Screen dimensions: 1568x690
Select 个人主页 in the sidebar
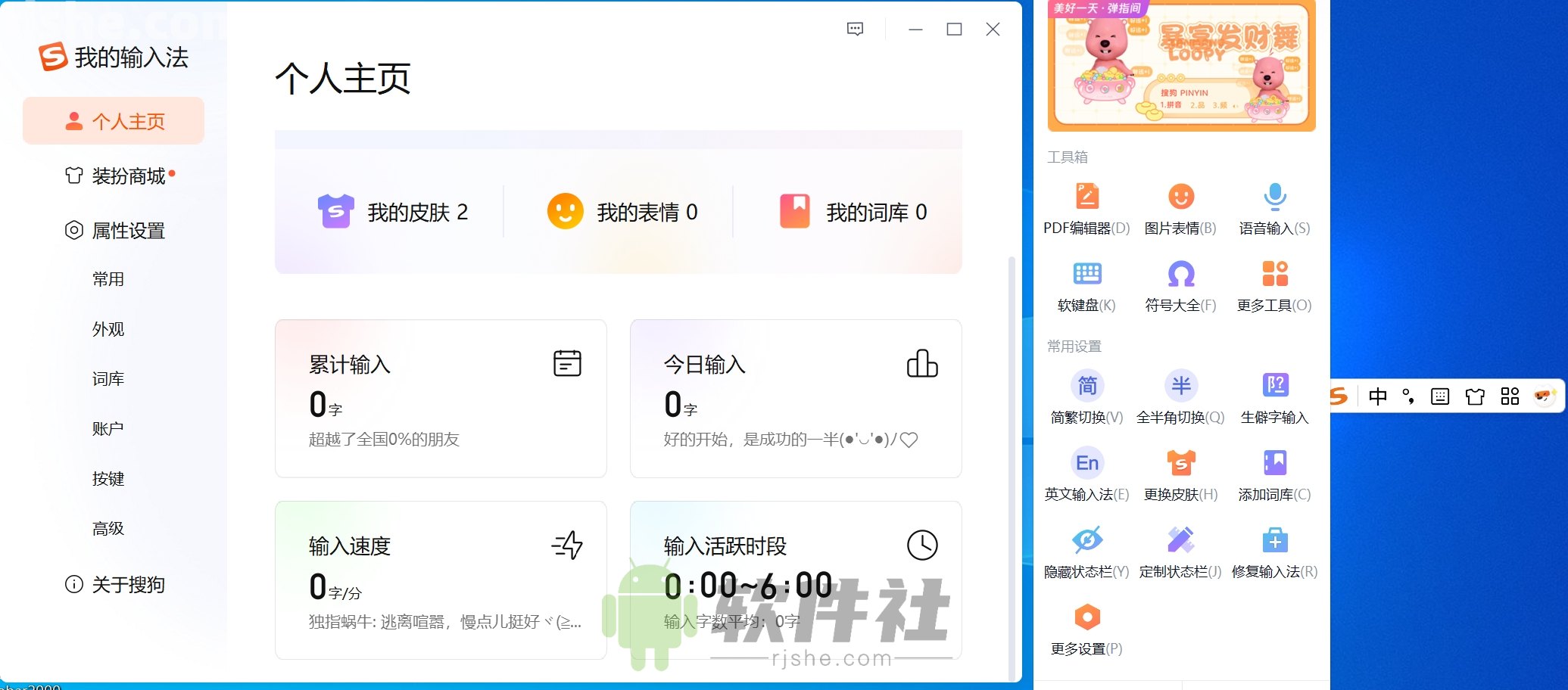(x=114, y=121)
